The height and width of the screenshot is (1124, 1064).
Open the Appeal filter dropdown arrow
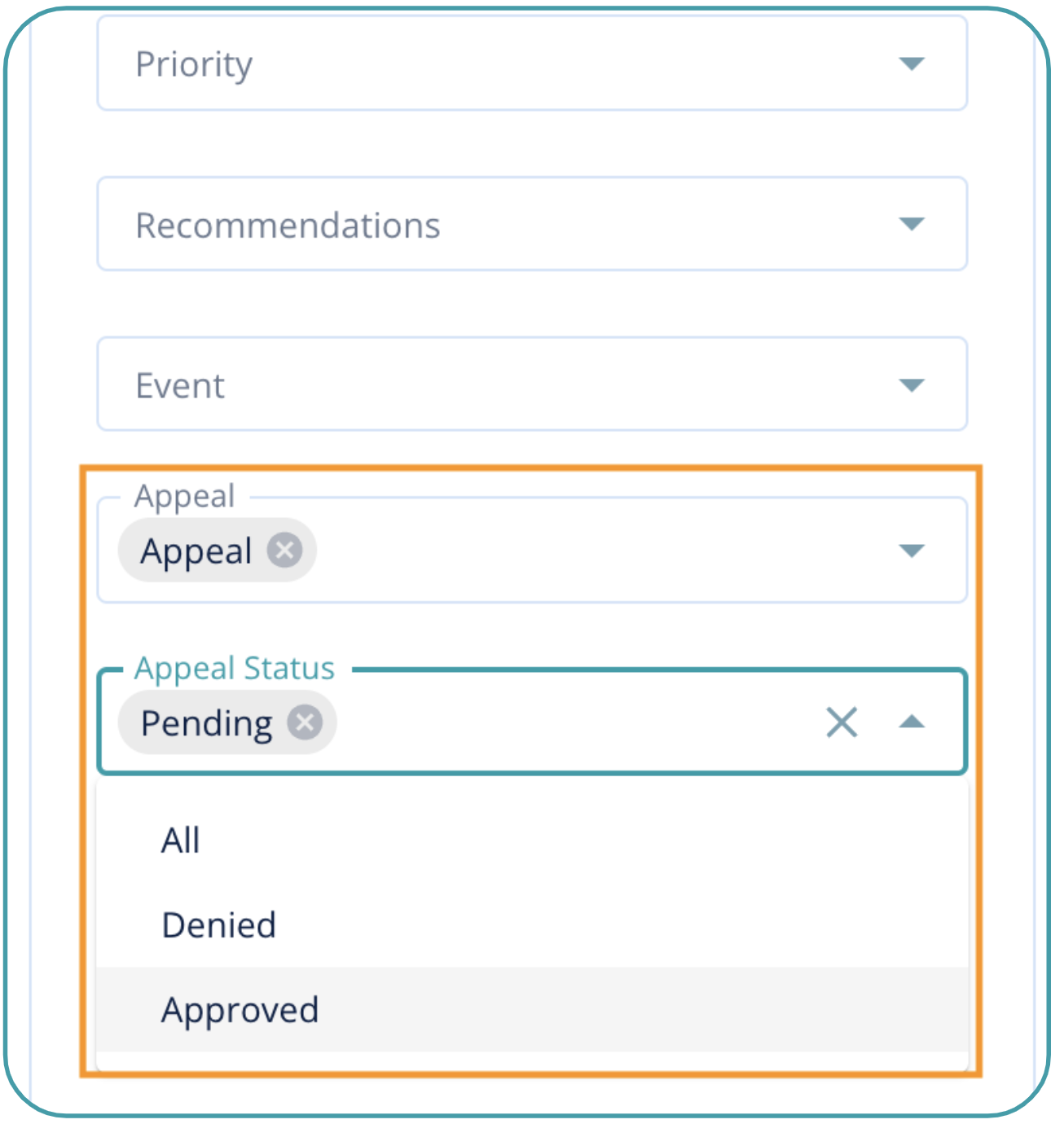coord(912,551)
